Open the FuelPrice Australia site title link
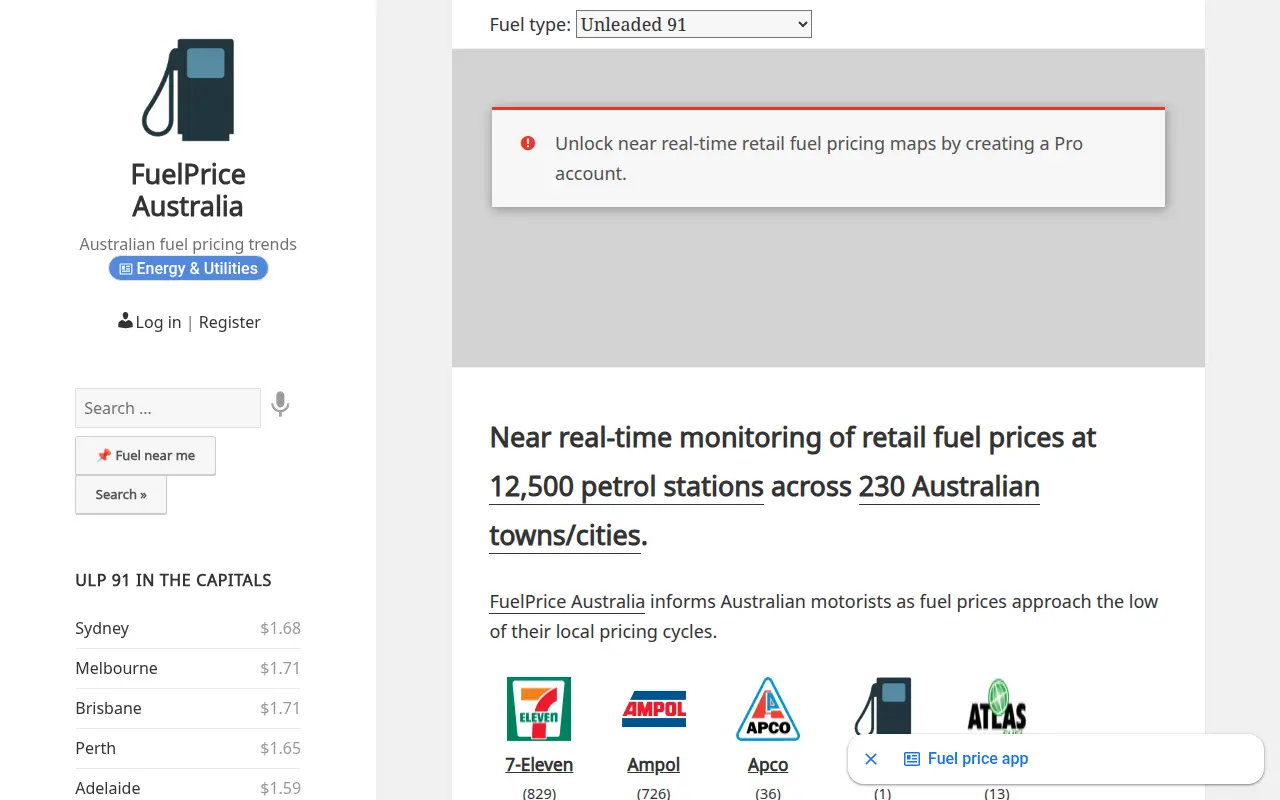Viewport: 1280px width, 800px height. point(188,190)
